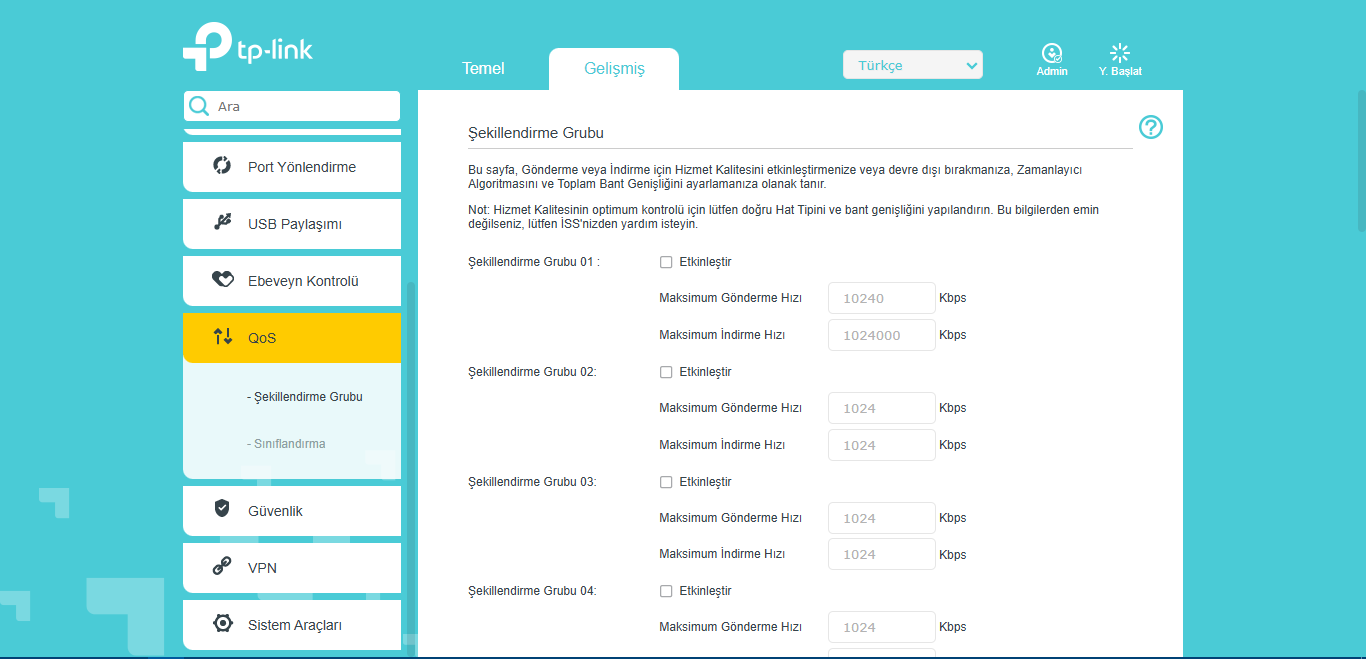The image size is (1366, 659).
Task: Click the Admin account icon
Action: pos(1052,53)
